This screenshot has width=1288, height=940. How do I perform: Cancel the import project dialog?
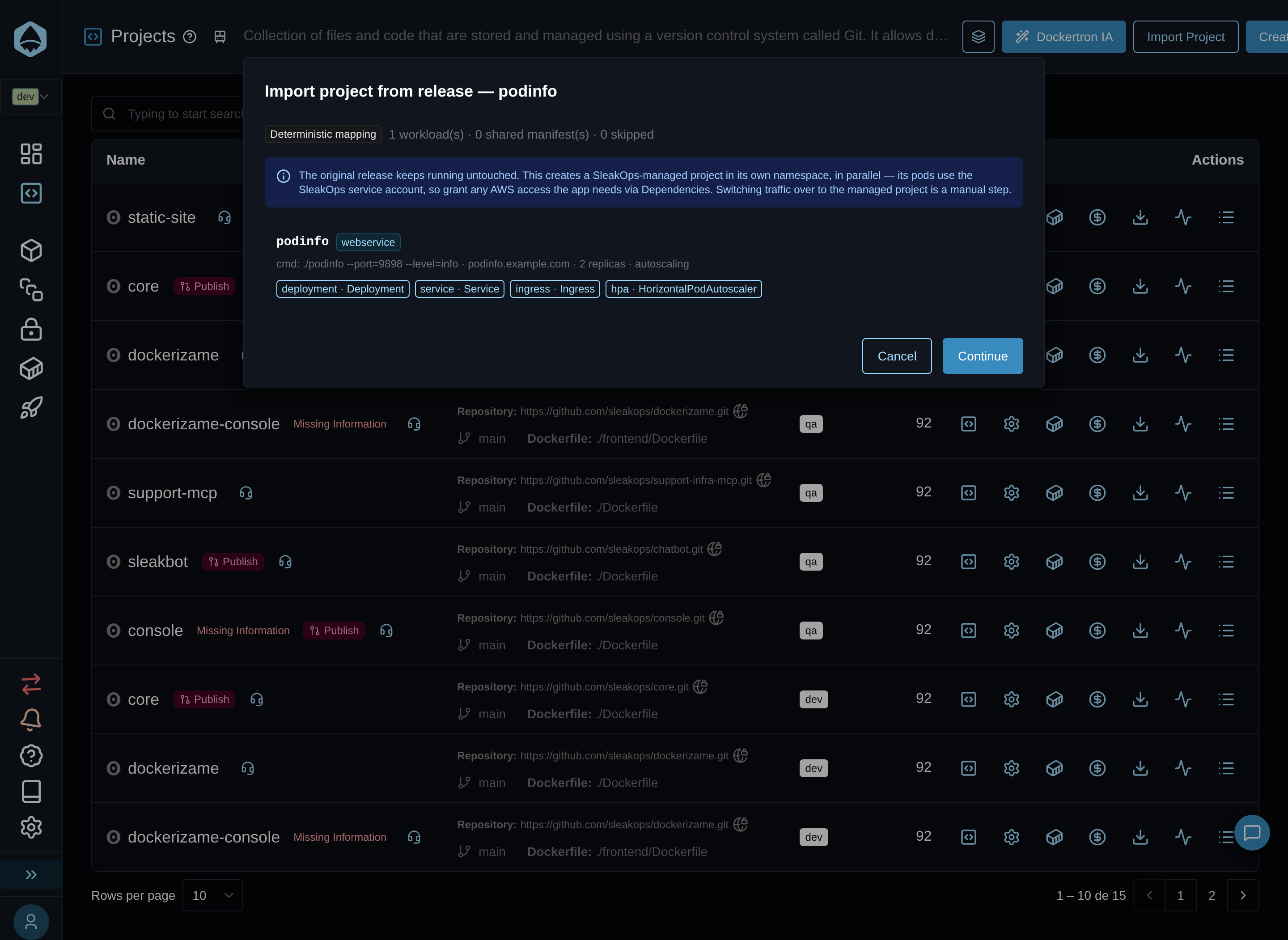897,356
